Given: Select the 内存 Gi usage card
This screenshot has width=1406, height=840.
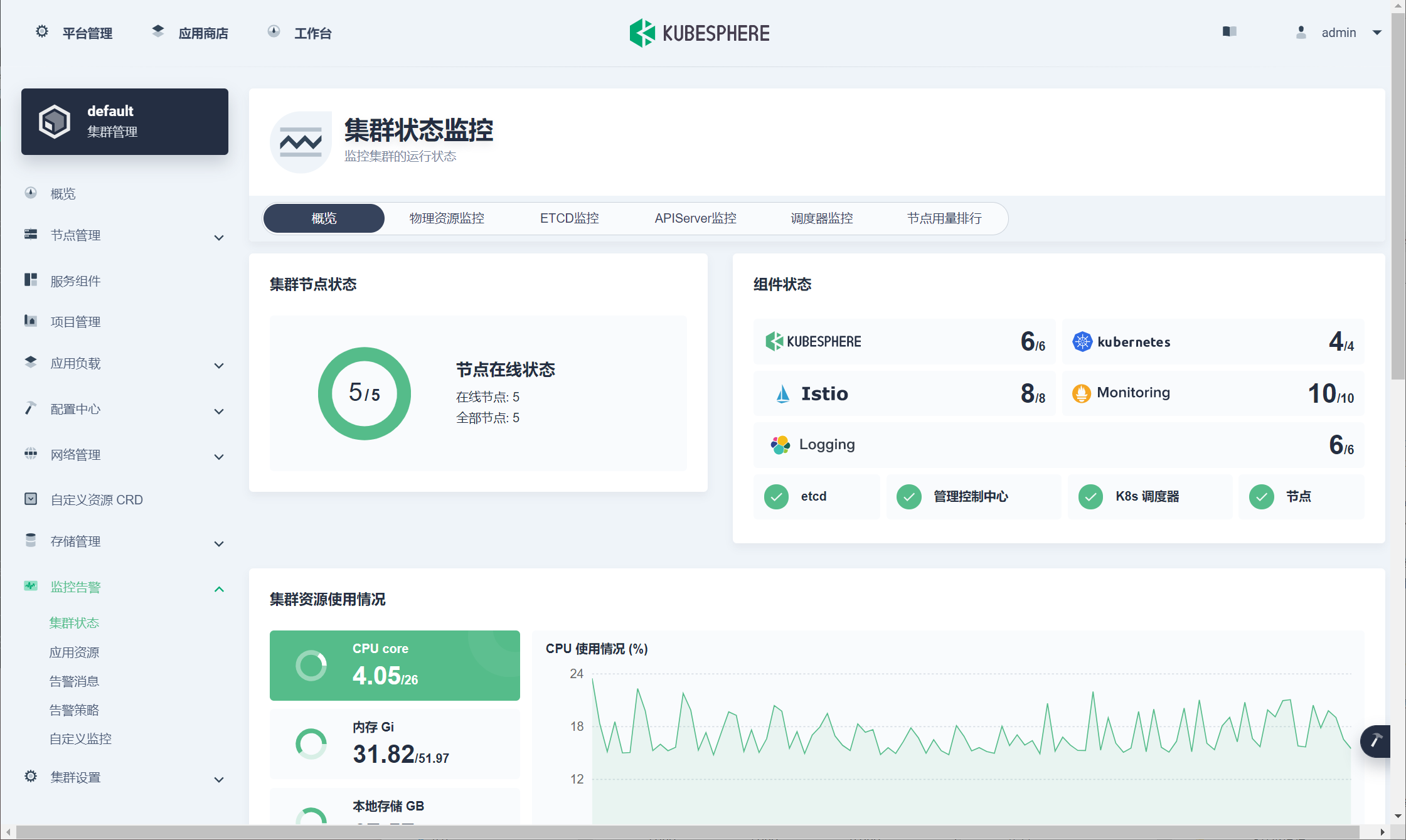Looking at the screenshot, I should pos(395,743).
